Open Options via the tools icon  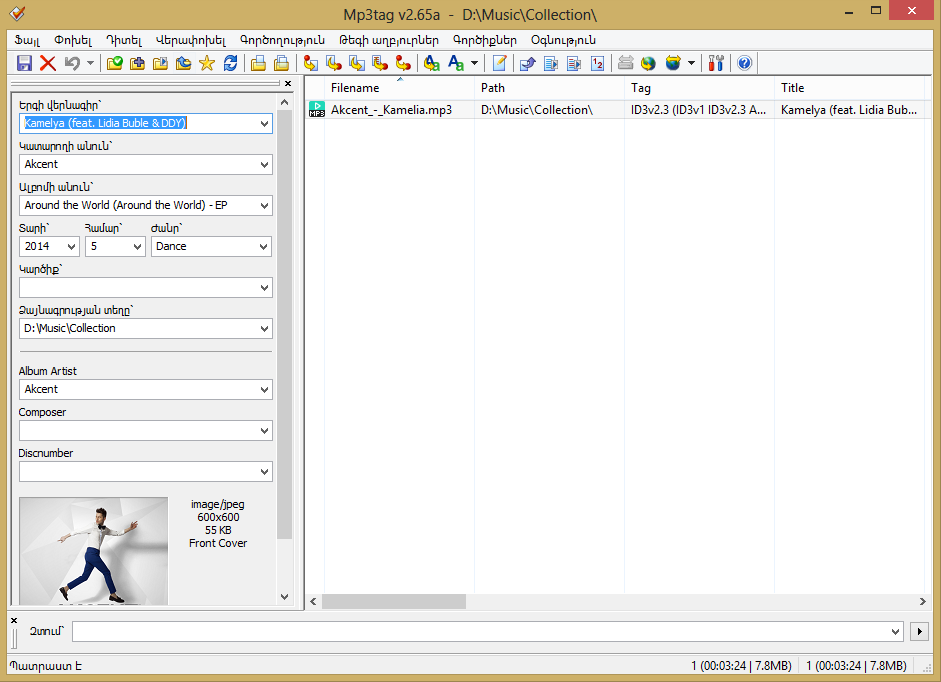coord(716,63)
